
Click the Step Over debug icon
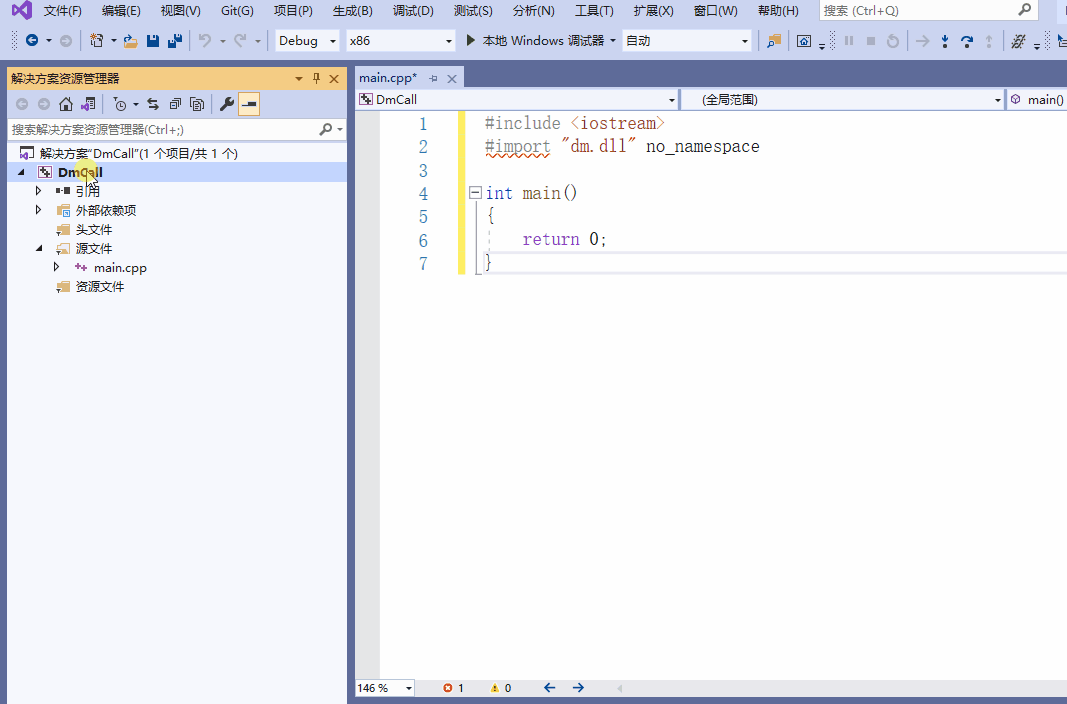click(967, 41)
